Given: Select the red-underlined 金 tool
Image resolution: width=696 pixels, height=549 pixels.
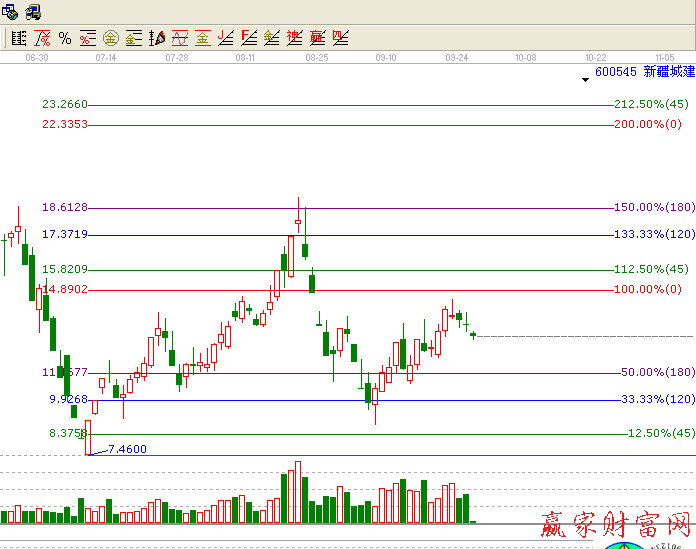Looking at the screenshot, I should point(203,39).
